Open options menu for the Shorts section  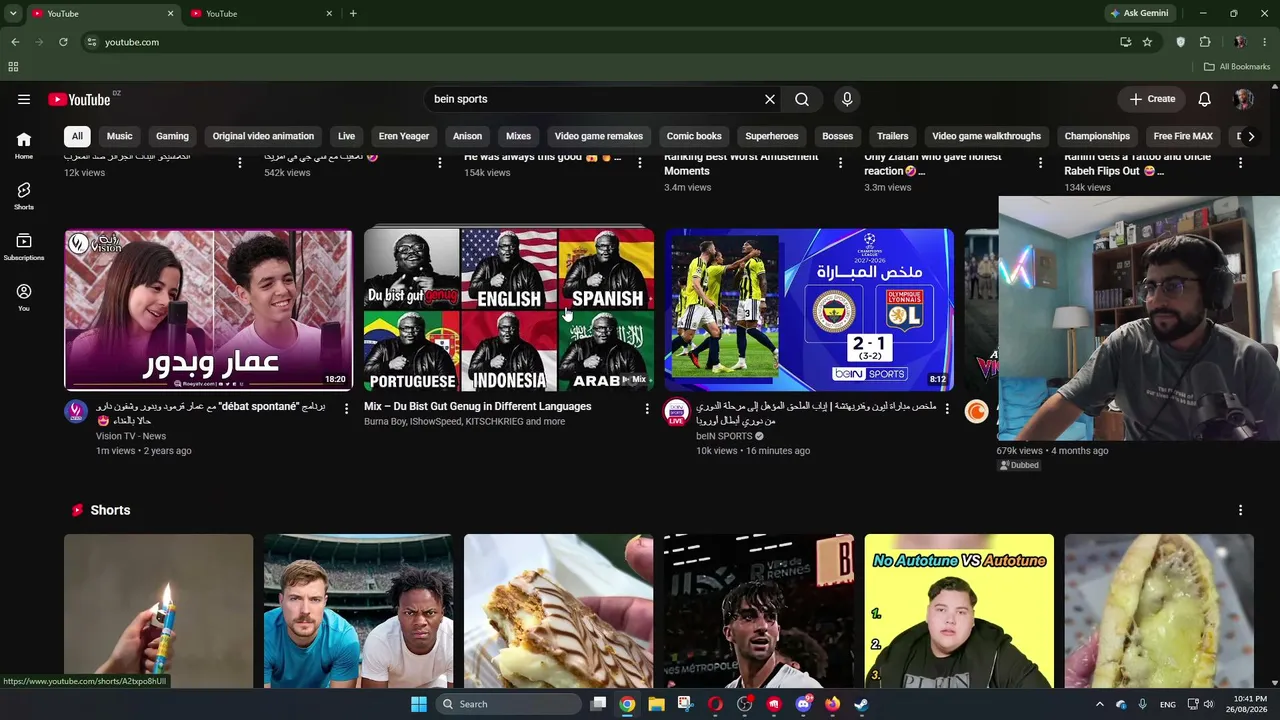pos(1240,510)
